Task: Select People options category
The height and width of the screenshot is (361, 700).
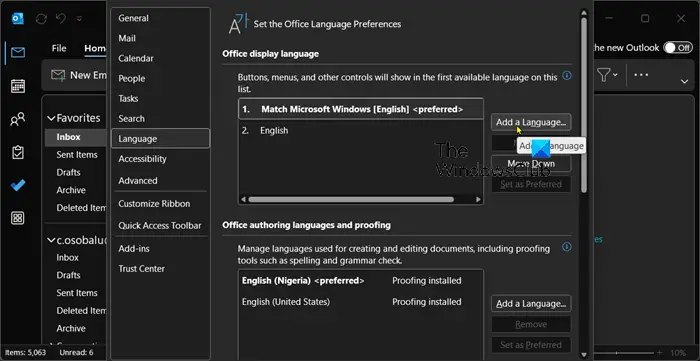Action: coord(160,79)
